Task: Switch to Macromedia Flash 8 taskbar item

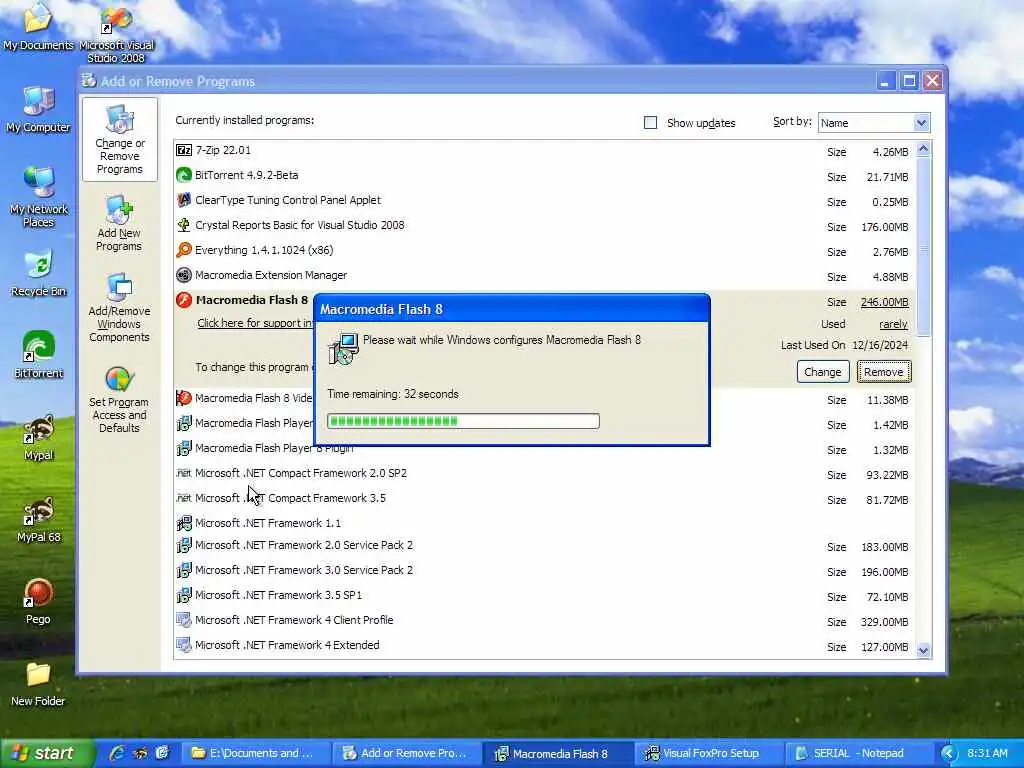Action: (x=560, y=753)
